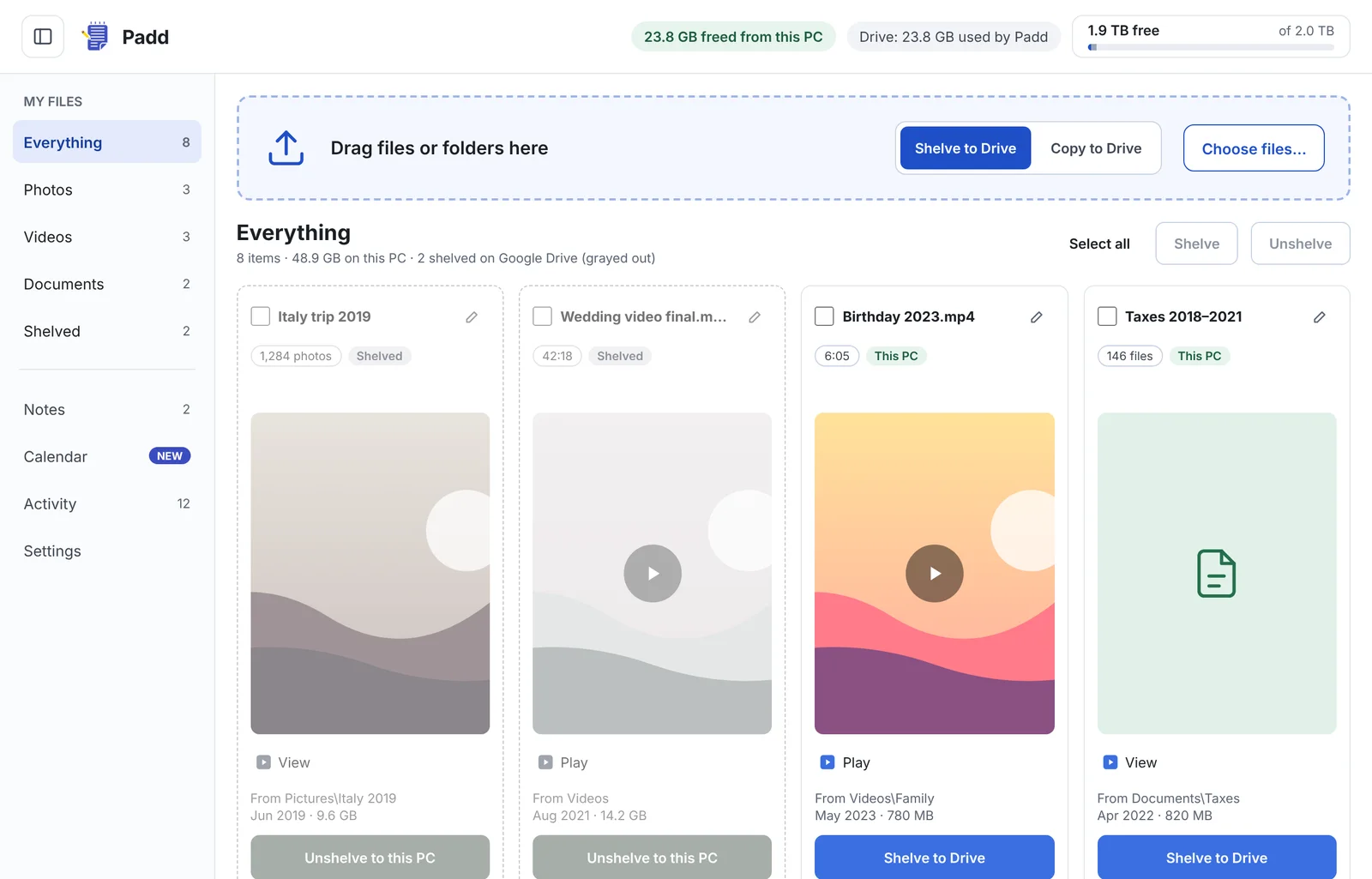Viewport: 1372px width, 879px height.
Task: Click the Shelve toolbar button
Action: [x=1197, y=244]
